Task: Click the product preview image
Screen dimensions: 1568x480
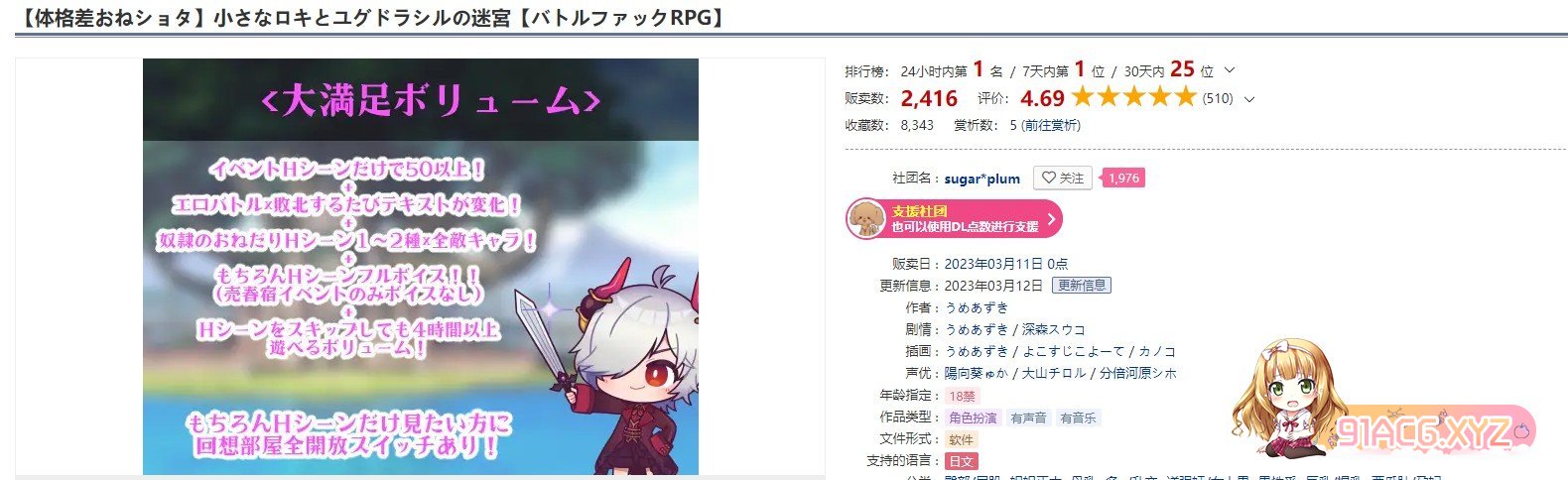Action: (421, 267)
